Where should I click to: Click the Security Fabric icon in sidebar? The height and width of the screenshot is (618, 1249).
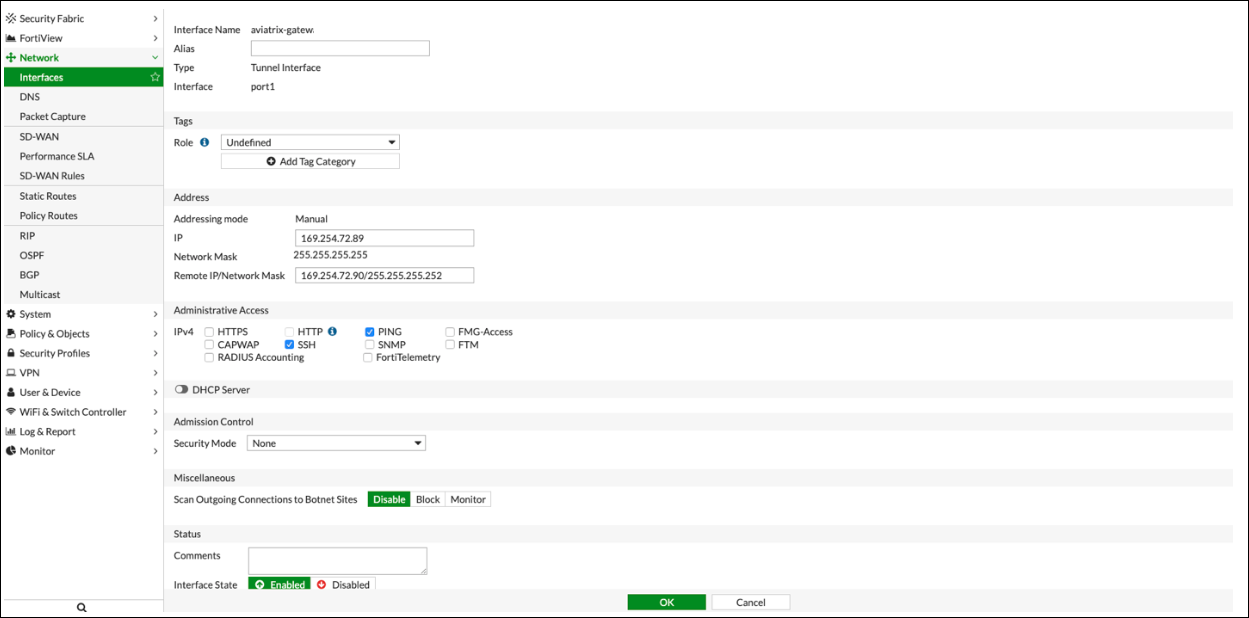(11, 18)
